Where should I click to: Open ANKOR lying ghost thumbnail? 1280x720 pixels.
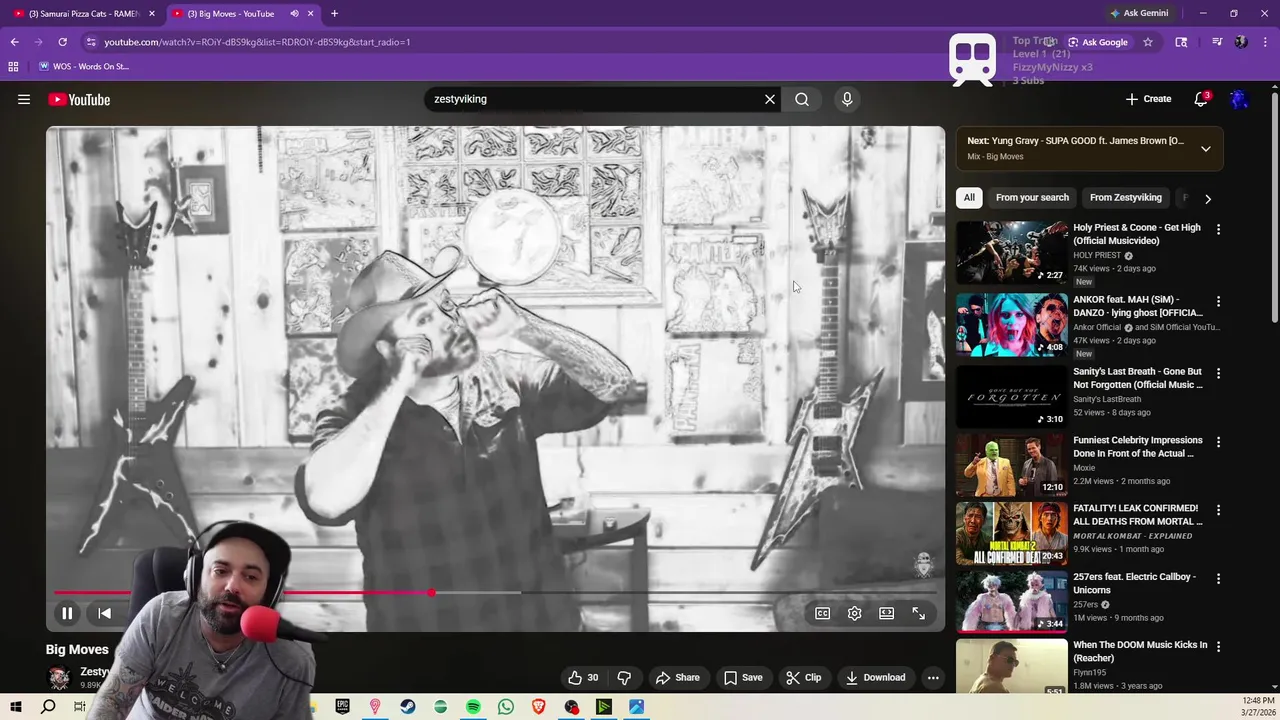pyautogui.click(x=1012, y=325)
